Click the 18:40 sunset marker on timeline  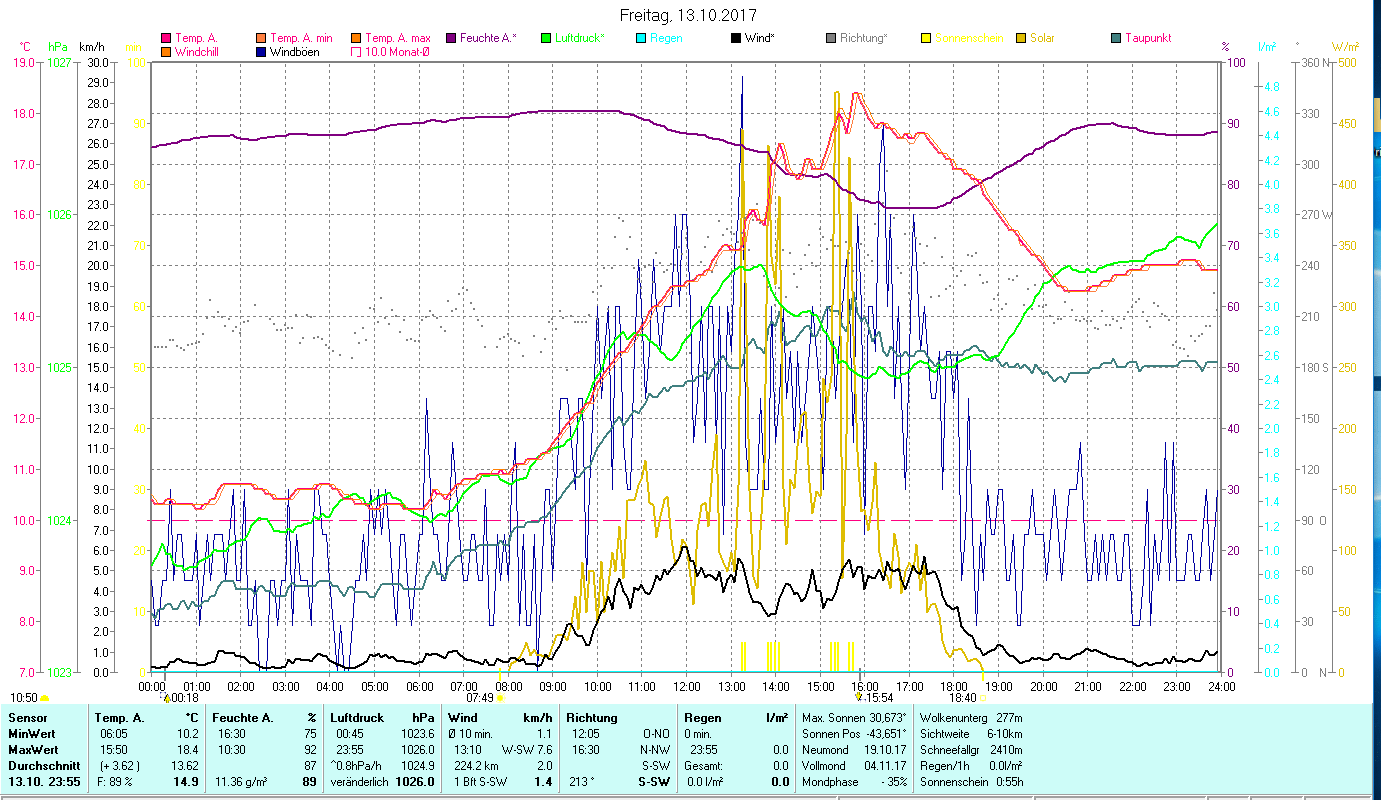click(x=962, y=698)
